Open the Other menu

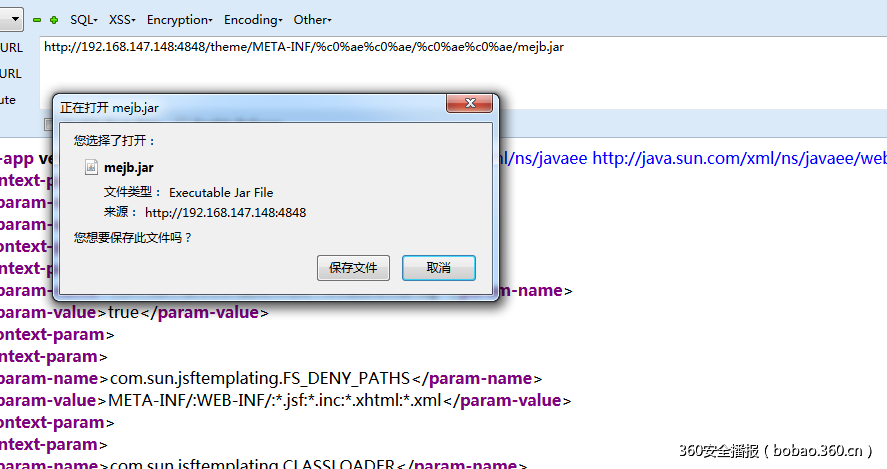click(x=312, y=20)
